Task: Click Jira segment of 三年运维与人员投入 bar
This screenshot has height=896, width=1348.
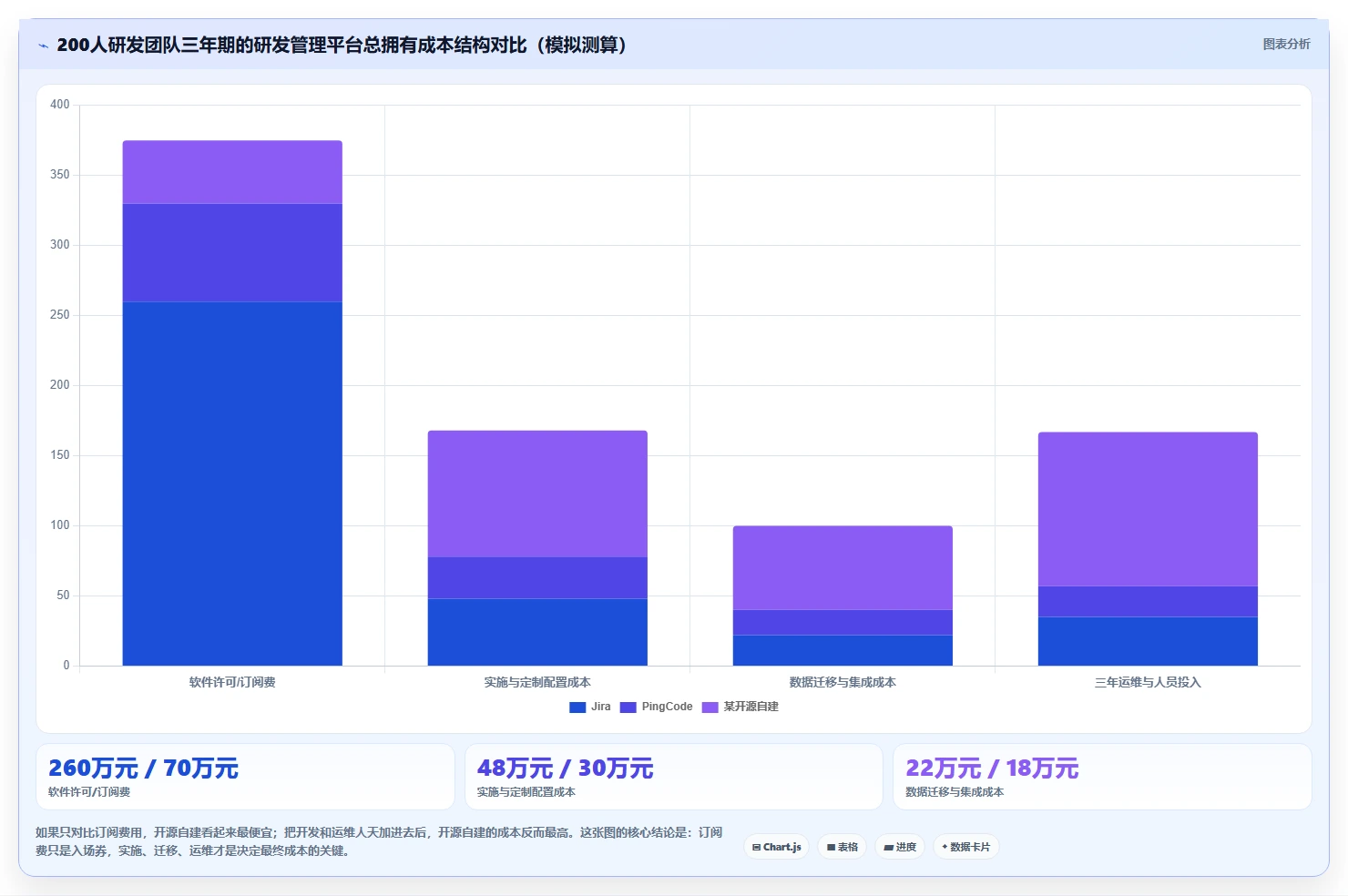Action: click(x=1148, y=641)
